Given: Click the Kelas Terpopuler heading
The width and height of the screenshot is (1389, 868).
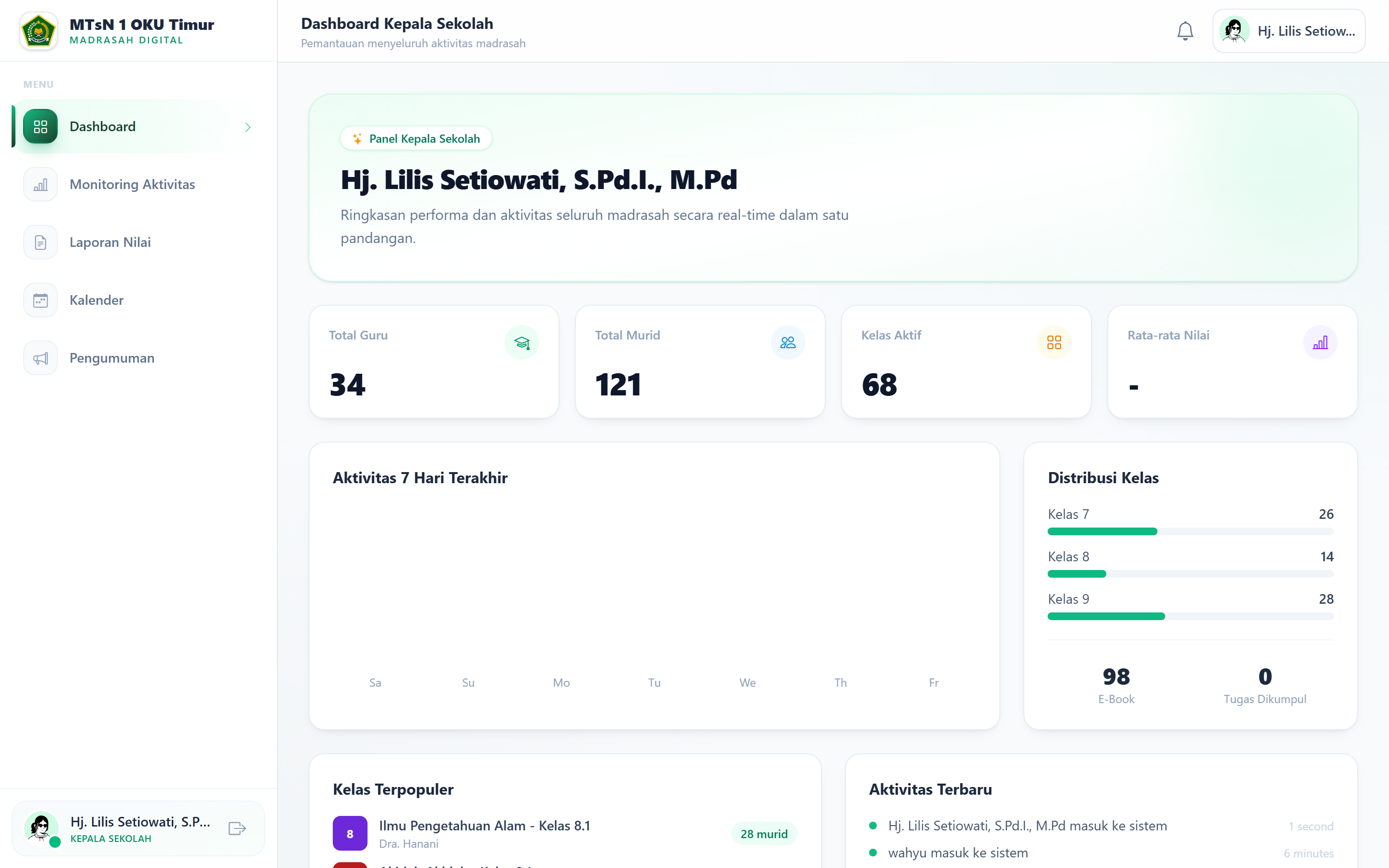Looking at the screenshot, I should pos(393,789).
